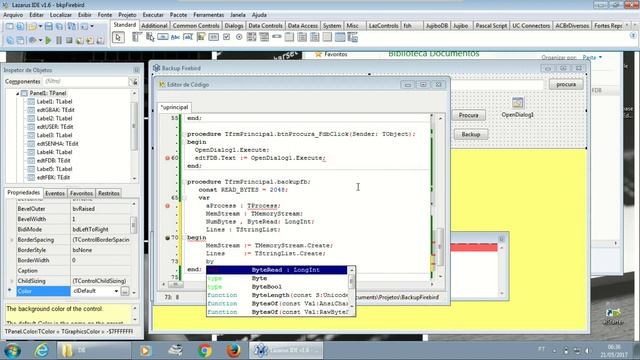Click the Save floppy disk icon
Screen dimensions: 640x360
point(49,27)
